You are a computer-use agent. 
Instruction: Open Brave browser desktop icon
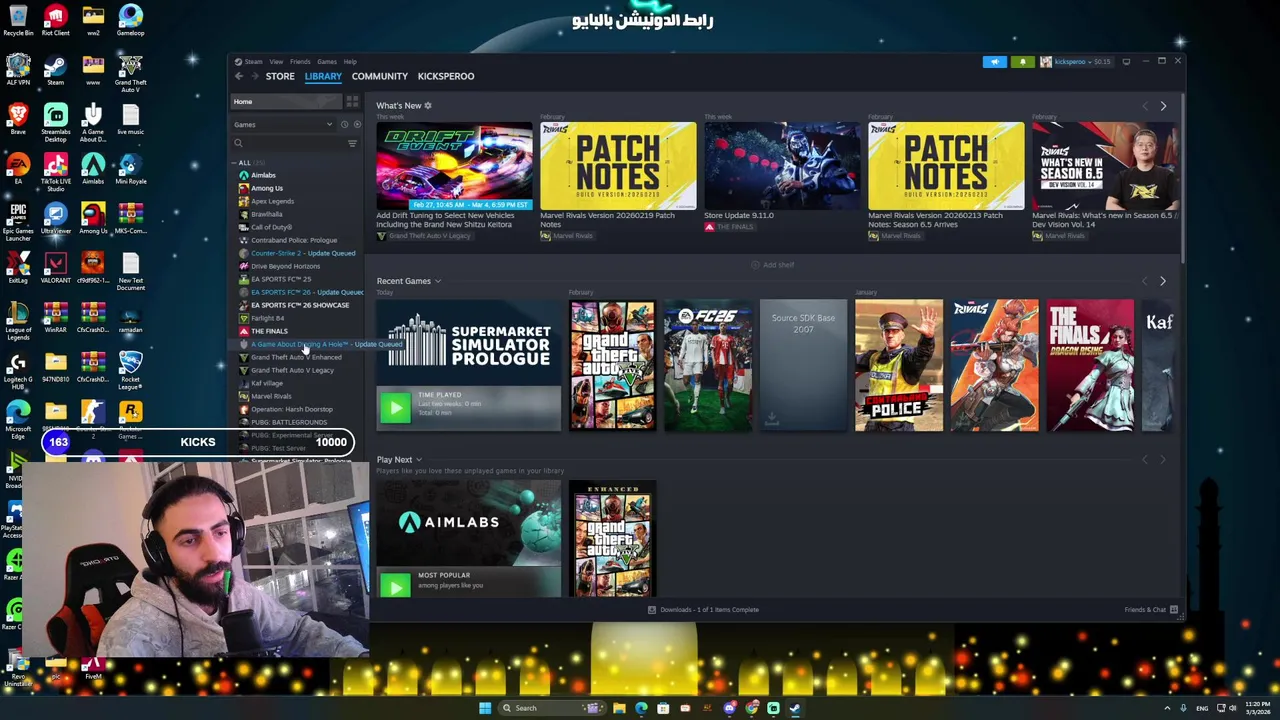pyautogui.click(x=18, y=119)
